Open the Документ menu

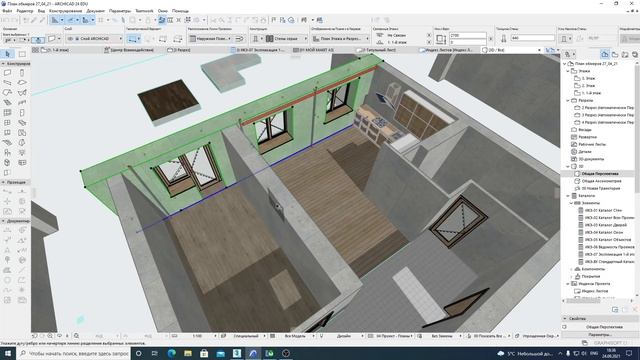(x=96, y=11)
